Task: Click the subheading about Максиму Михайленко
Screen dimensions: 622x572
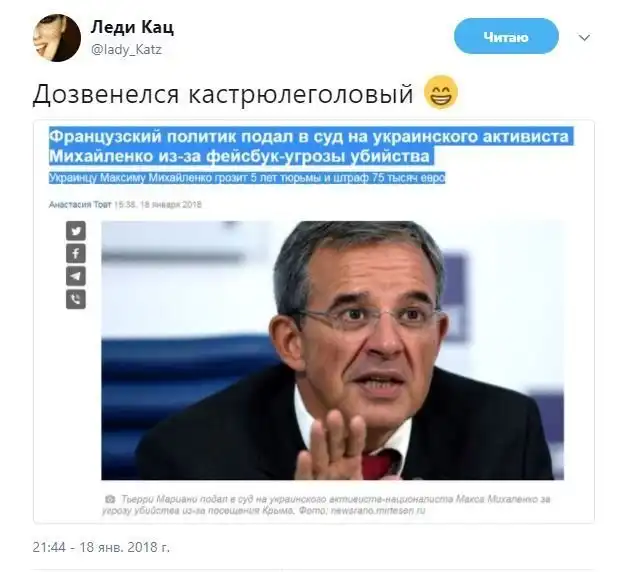Action: [x=247, y=178]
